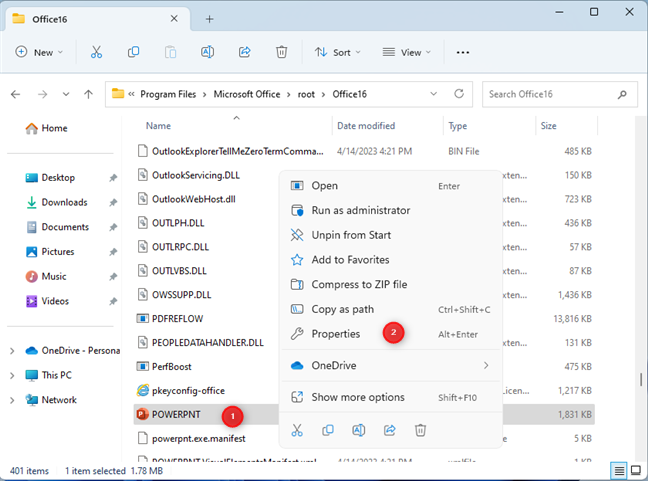Switch to large thumbnails view icon
This screenshot has height=481, width=648.
coord(636,470)
